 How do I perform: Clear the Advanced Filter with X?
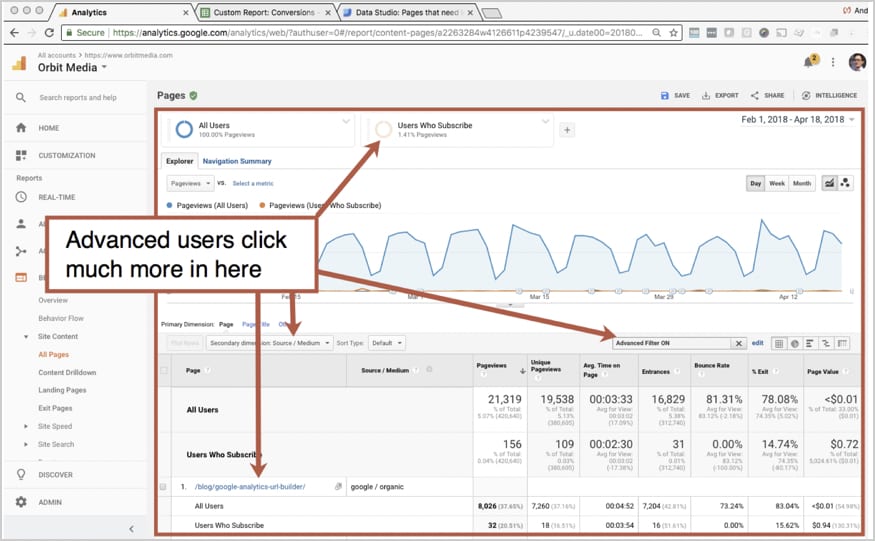[738, 343]
